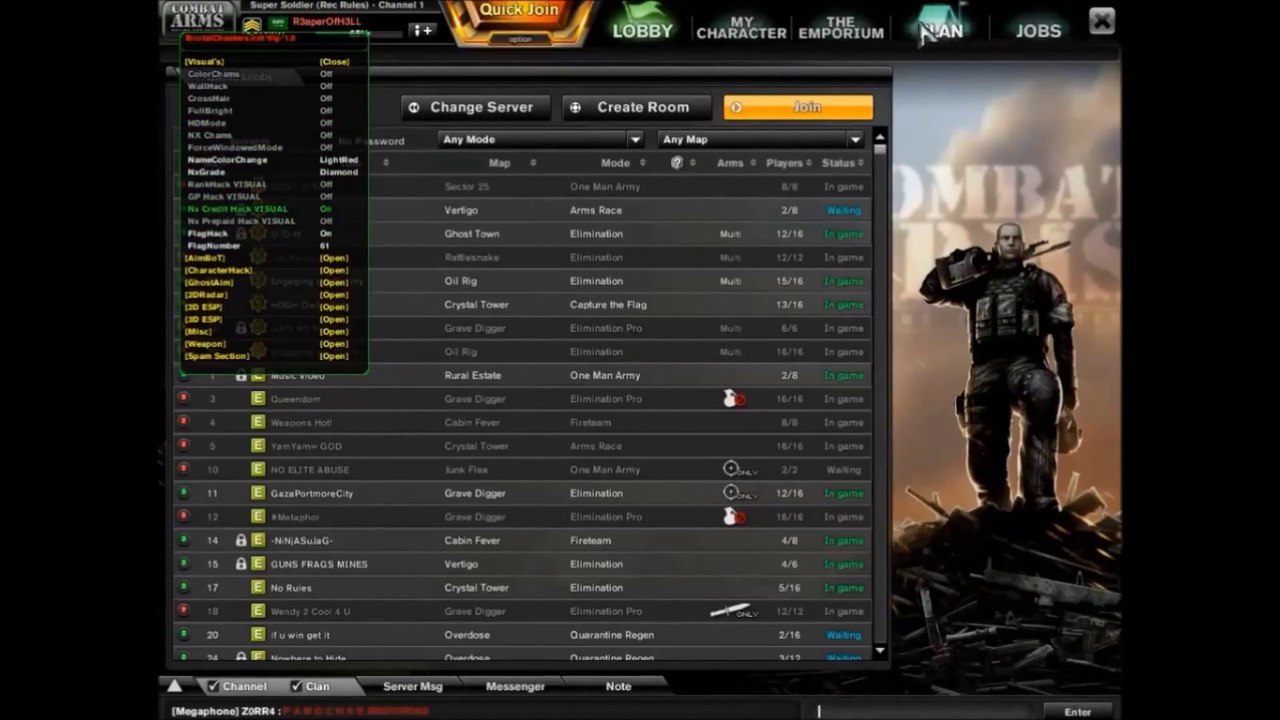Image resolution: width=1280 pixels, height=720 pixels.
Task: Click the lock icon on -NiNjASuJaG- room
Action: [x=241, y=541]
